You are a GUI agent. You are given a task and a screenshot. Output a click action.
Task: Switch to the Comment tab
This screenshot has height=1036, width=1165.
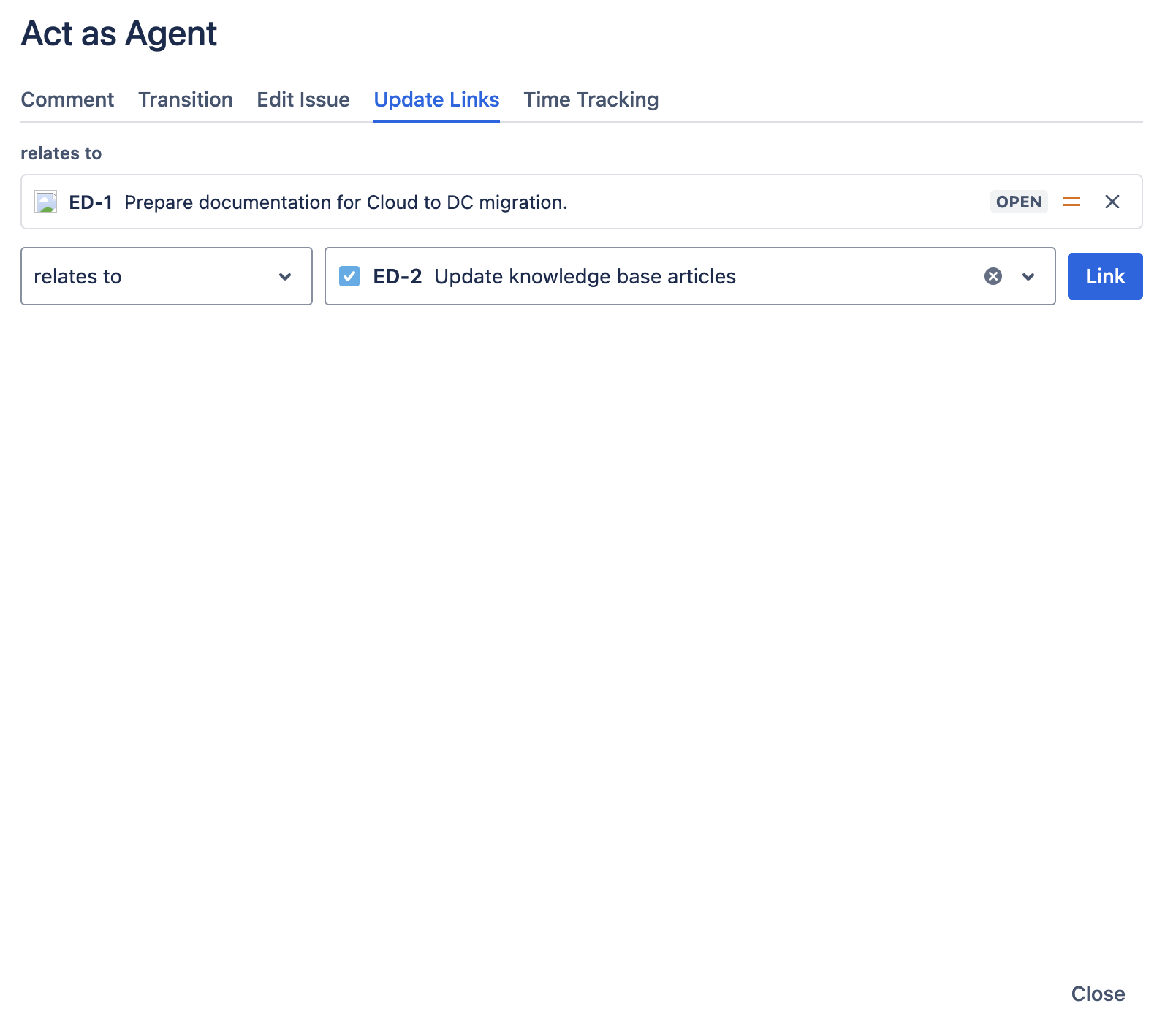[67, 99]
